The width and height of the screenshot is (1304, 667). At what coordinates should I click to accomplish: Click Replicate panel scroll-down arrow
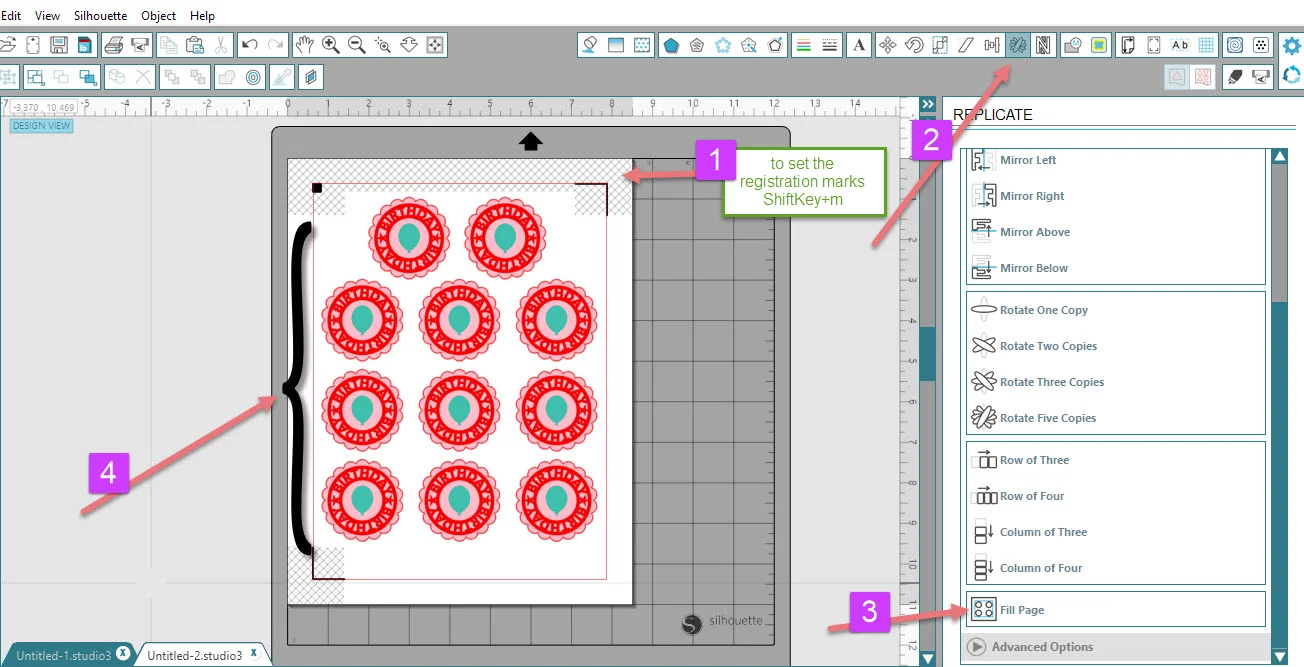coord(1279,657)
